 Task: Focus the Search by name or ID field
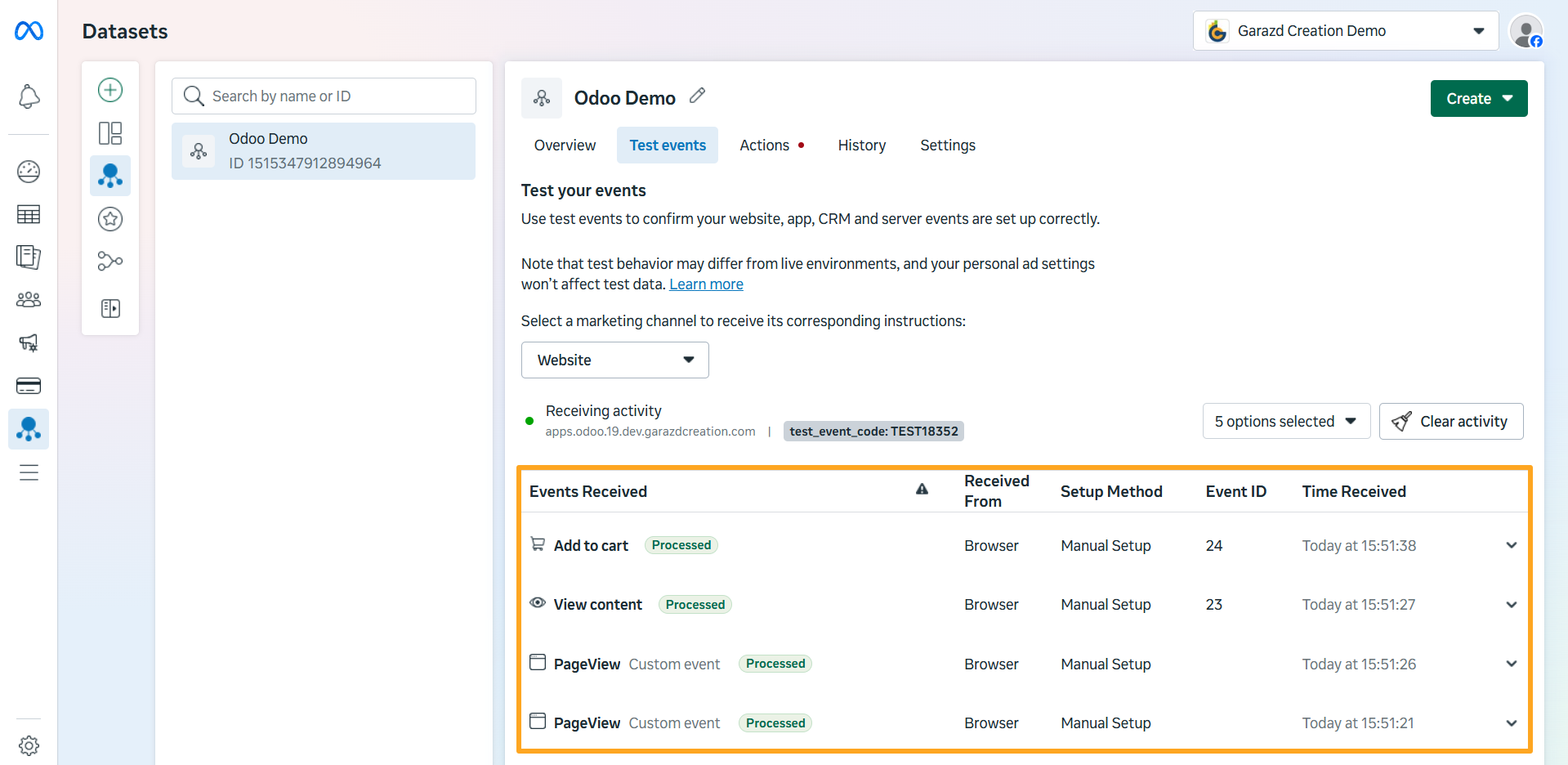(324, 96)
